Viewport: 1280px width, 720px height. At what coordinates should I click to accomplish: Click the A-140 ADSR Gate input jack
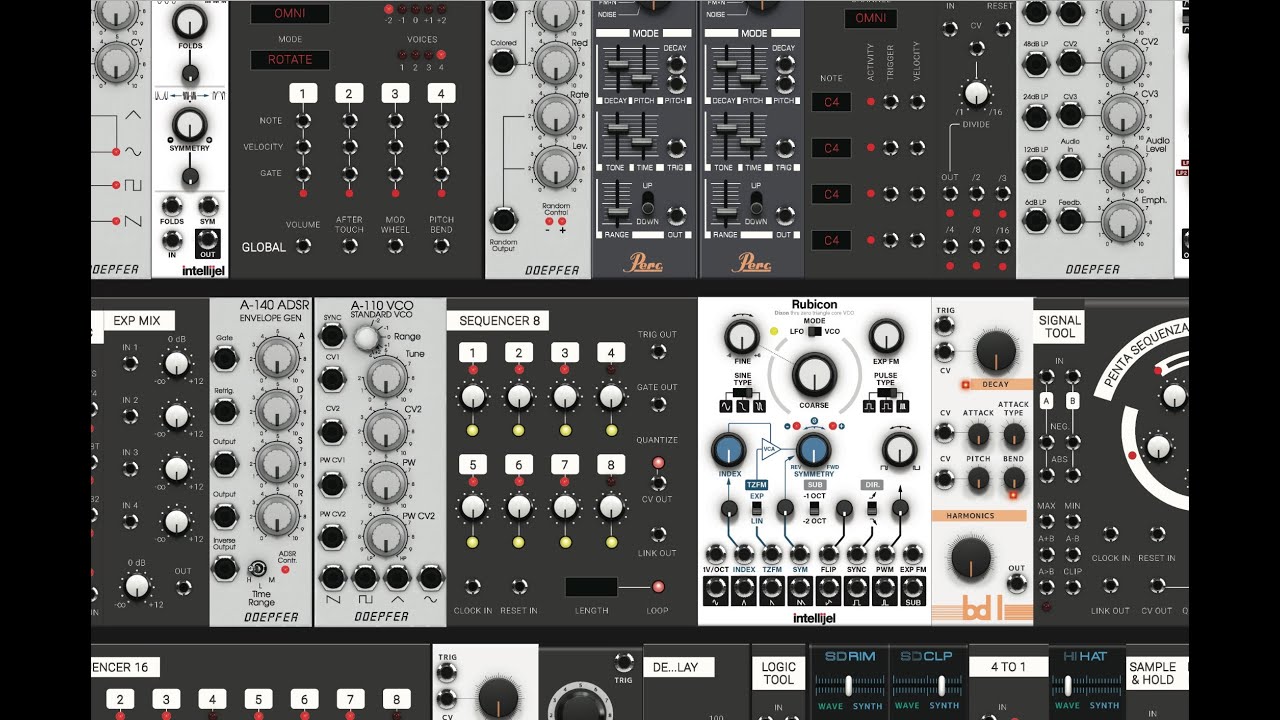pos(226,358)
